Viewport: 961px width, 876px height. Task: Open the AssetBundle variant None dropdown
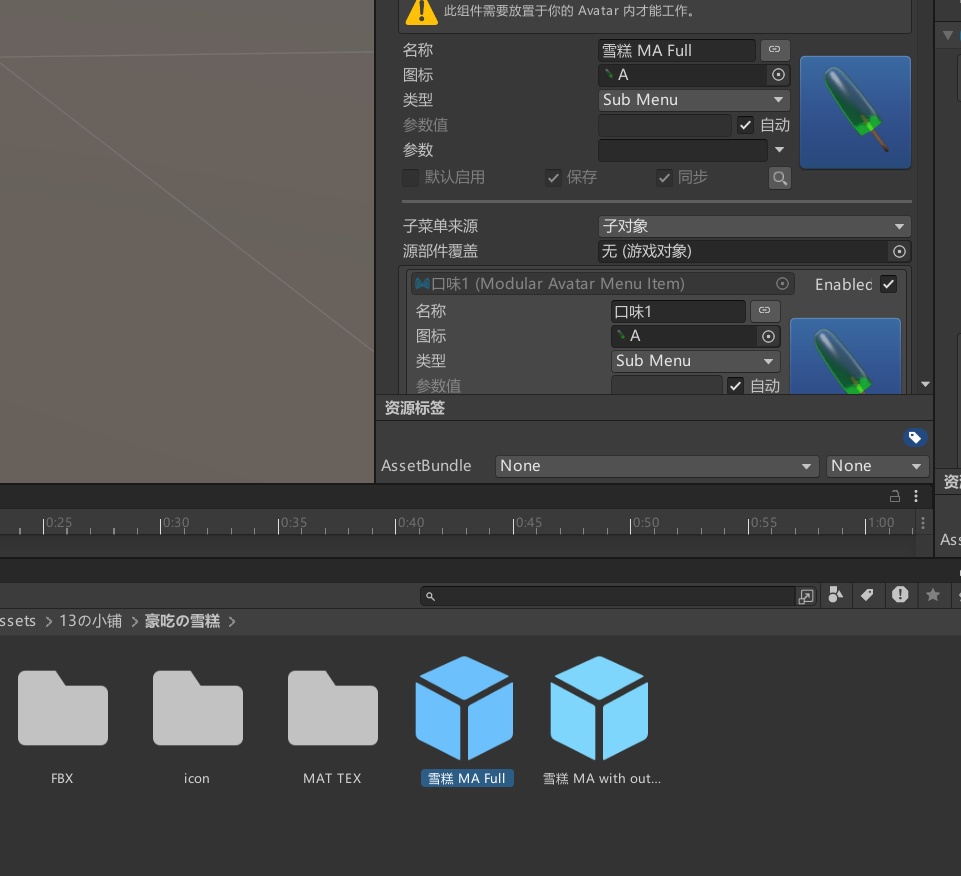(876, 466)
